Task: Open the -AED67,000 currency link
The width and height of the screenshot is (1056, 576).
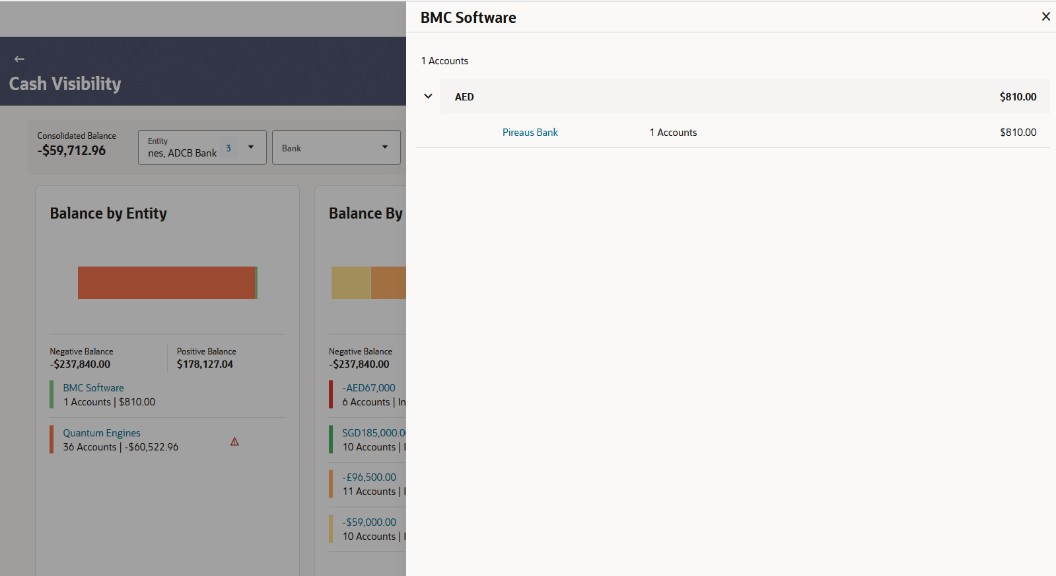Action: 368,388
